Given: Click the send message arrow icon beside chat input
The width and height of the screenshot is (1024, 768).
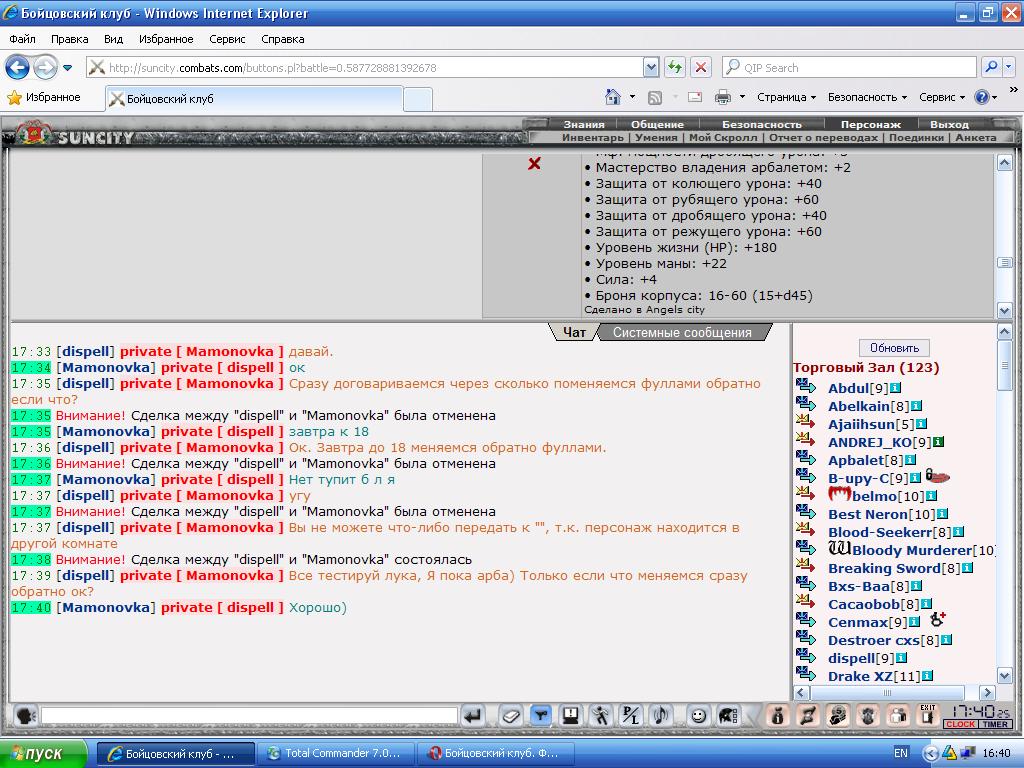Looking at the screenshot, I should (x=473, y=716).
